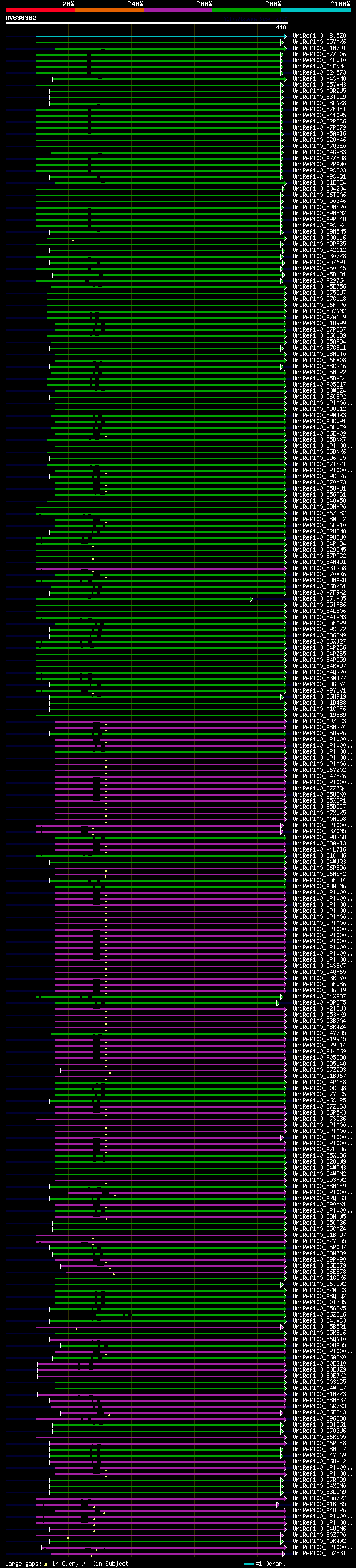Click the label UniRef100_B9SI03
The image size is (356, 1568).
pyautogui.click(x=319, y=171)
